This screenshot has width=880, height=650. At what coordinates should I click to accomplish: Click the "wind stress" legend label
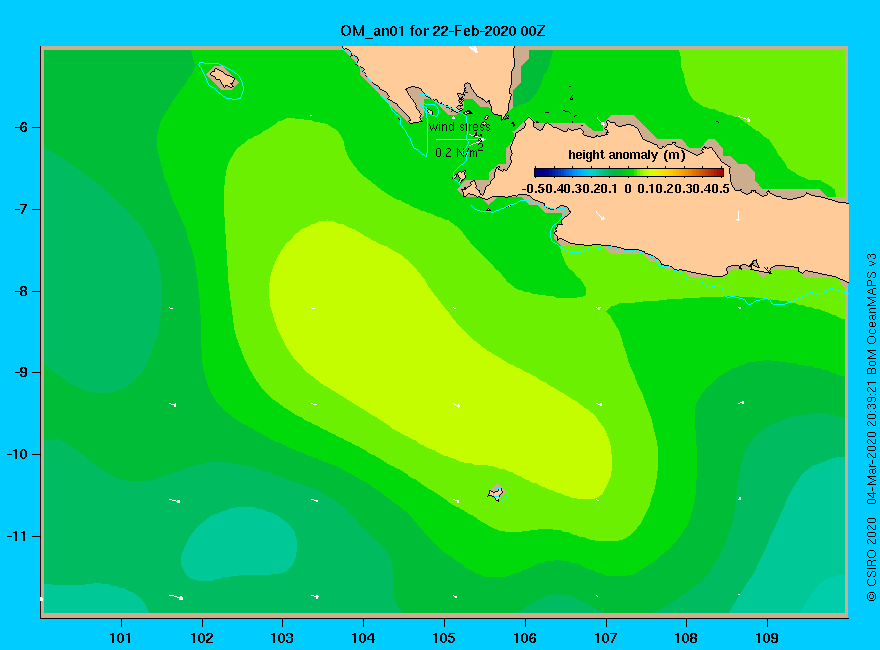click(460, 127)
